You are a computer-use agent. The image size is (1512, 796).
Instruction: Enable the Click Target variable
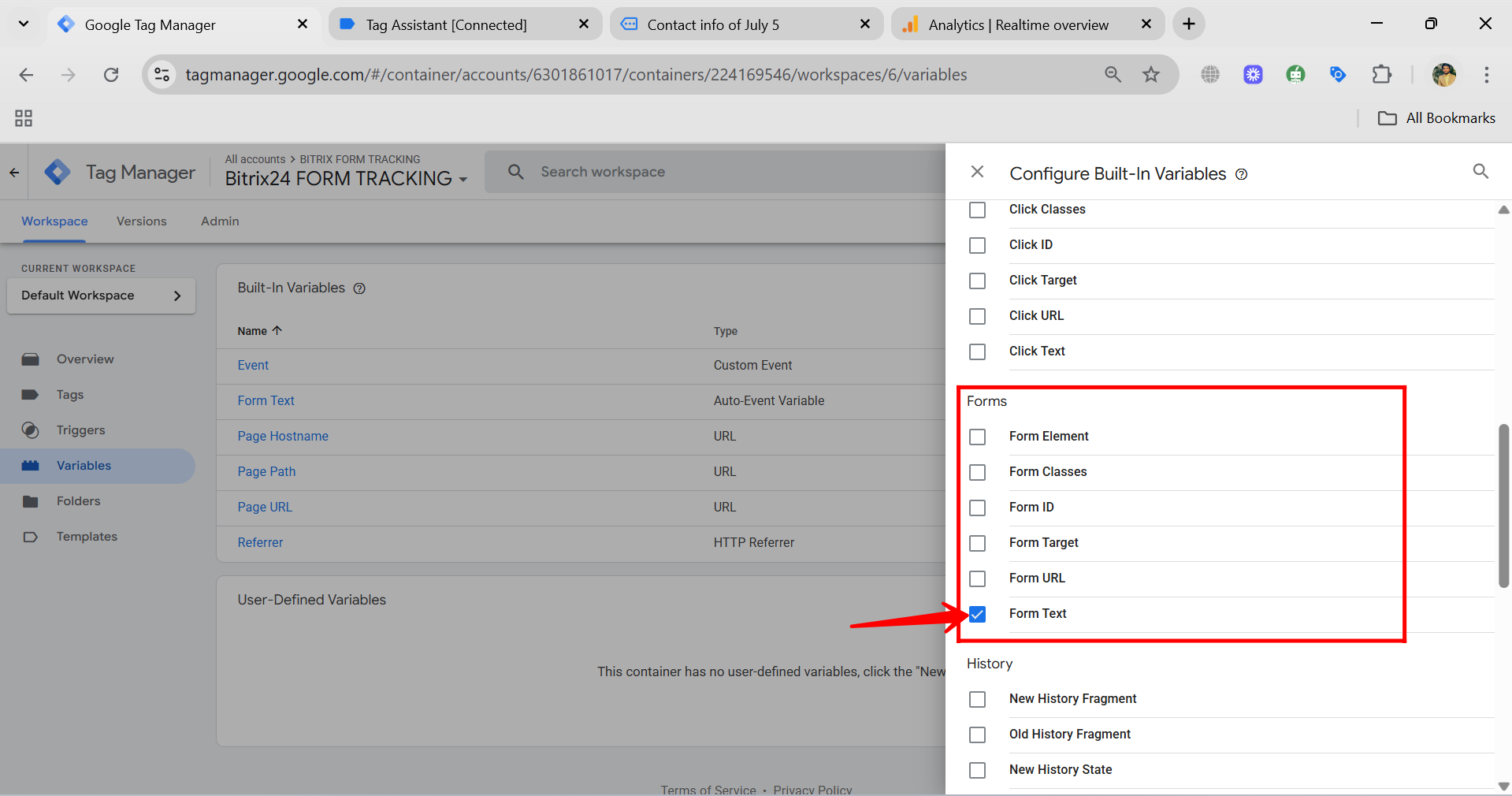[x=977, y=281]
